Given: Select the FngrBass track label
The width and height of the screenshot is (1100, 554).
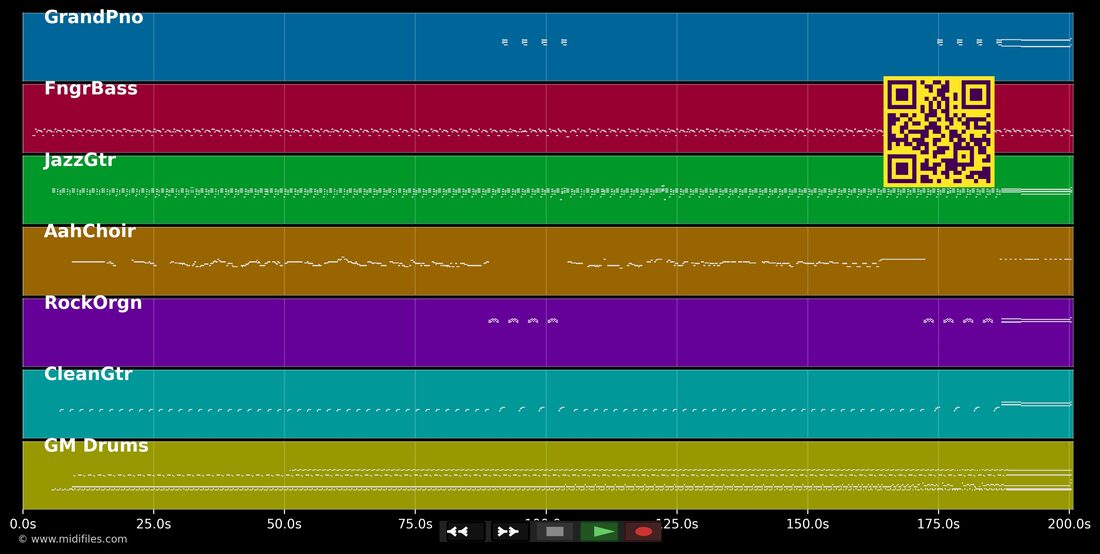Looking at the screenshot, I should [x=90, y=89].
